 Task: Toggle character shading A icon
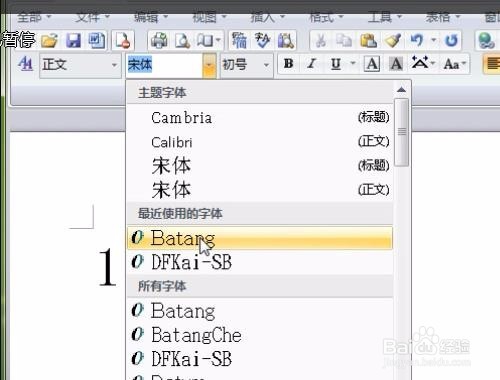coord(396,63)
